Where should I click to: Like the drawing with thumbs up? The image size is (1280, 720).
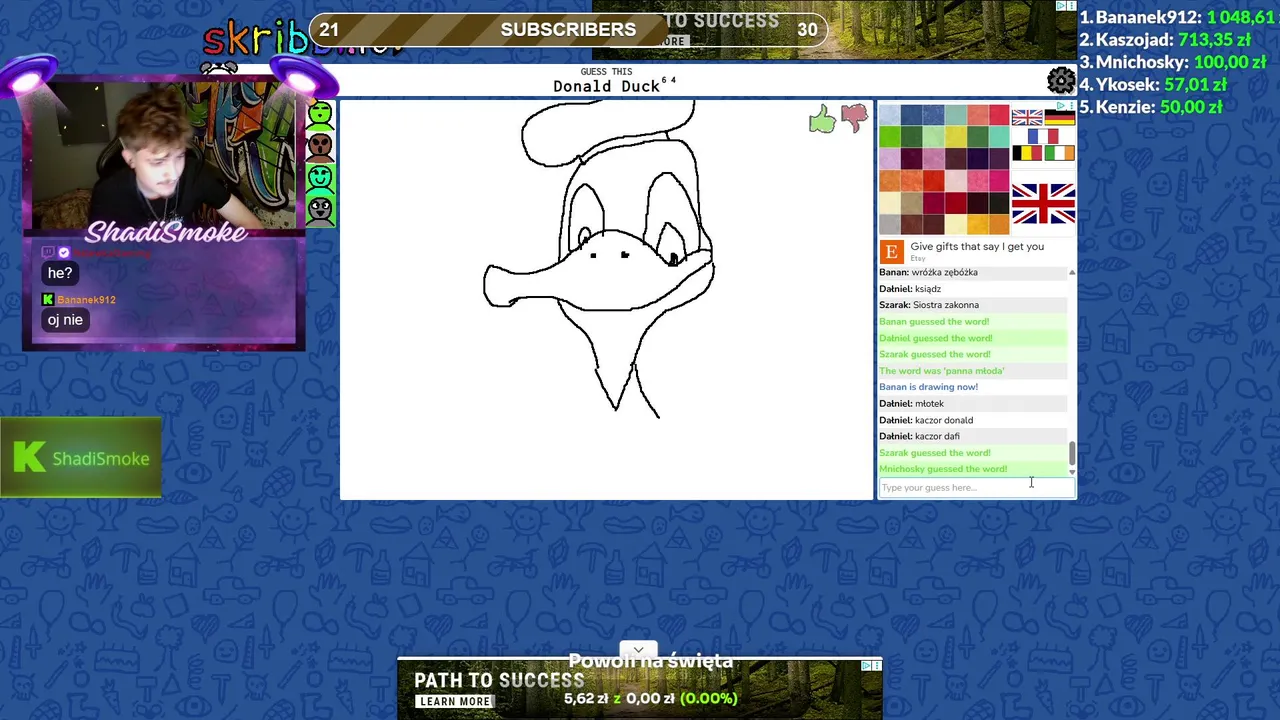tap(822, 119)
